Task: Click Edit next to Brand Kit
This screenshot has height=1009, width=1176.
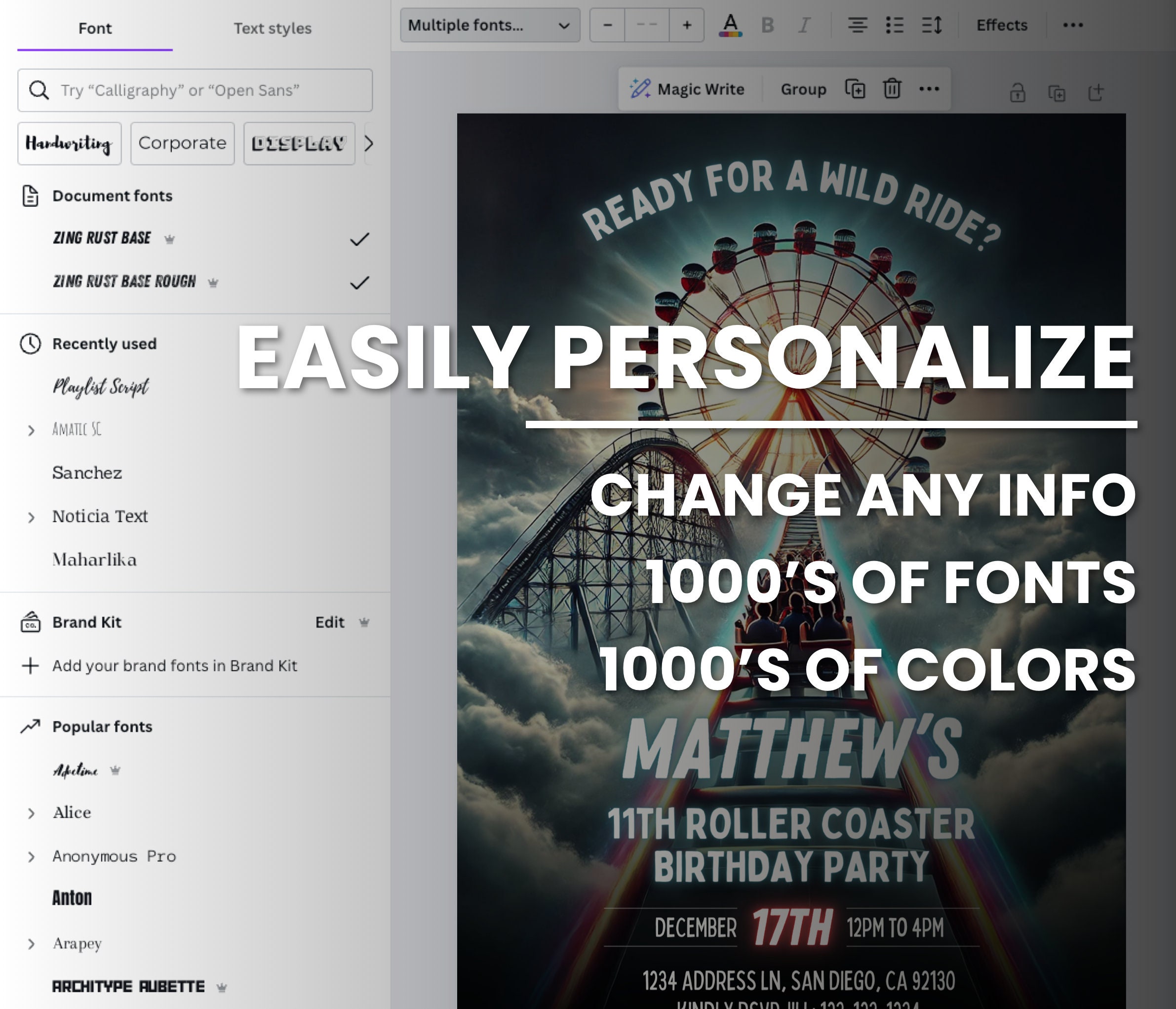Action: coord(330,622)
